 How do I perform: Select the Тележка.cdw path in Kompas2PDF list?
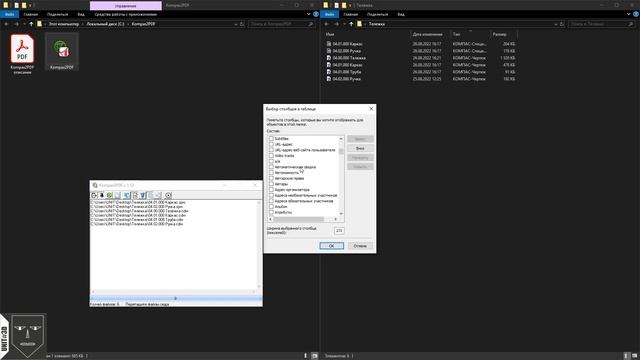pos(140,211)
